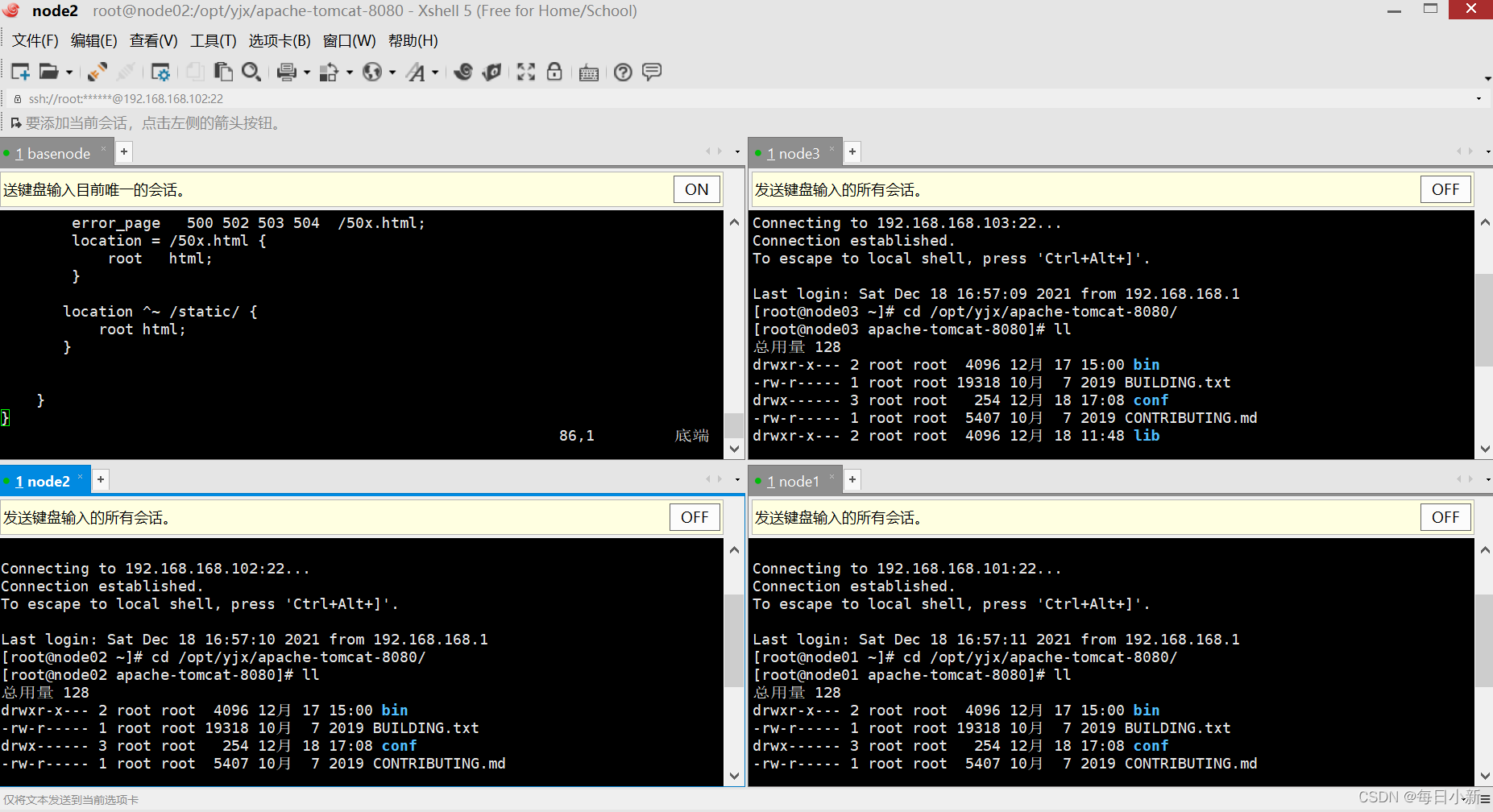Select the node2 session tab
Screen dimensions: 1493x812
click(x=44, y=481)
